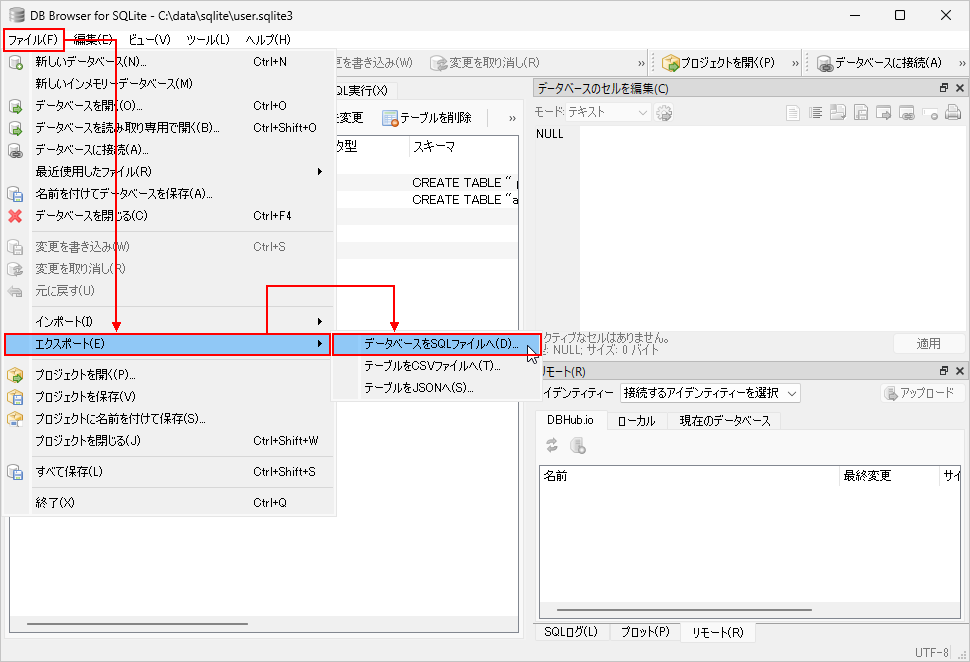Screen dimensions: 970x662
Task: Open the cell edit mode dropdown
Action: 593,113
